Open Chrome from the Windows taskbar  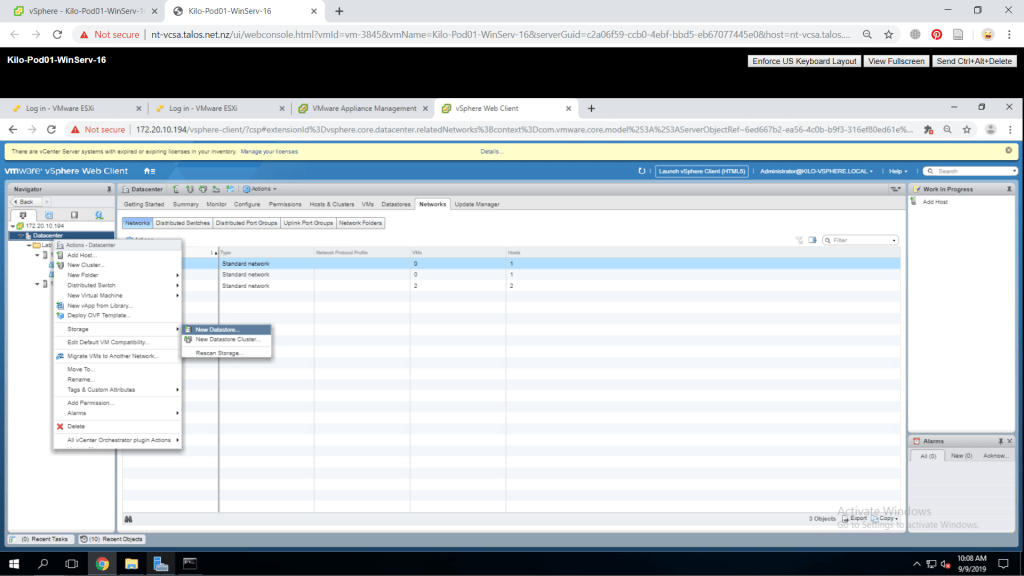click(101, 564)
